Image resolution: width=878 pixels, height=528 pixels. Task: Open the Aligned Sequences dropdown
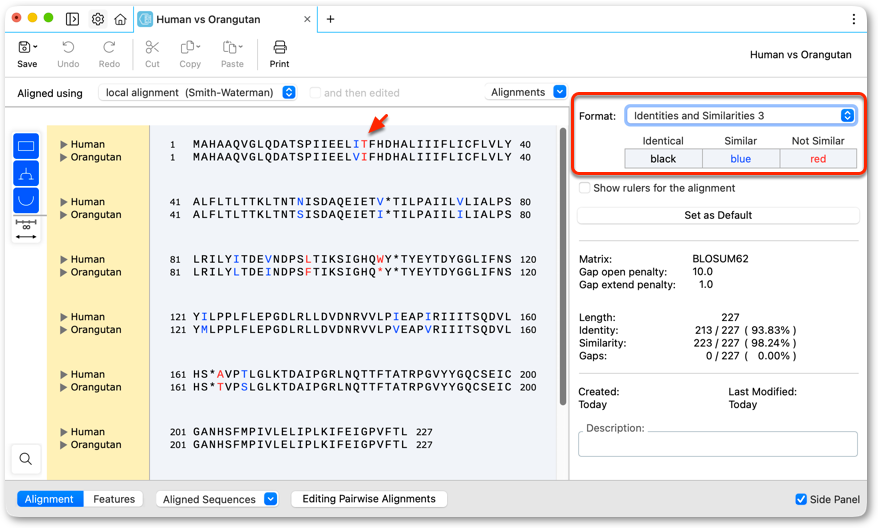tap(216, 499)
